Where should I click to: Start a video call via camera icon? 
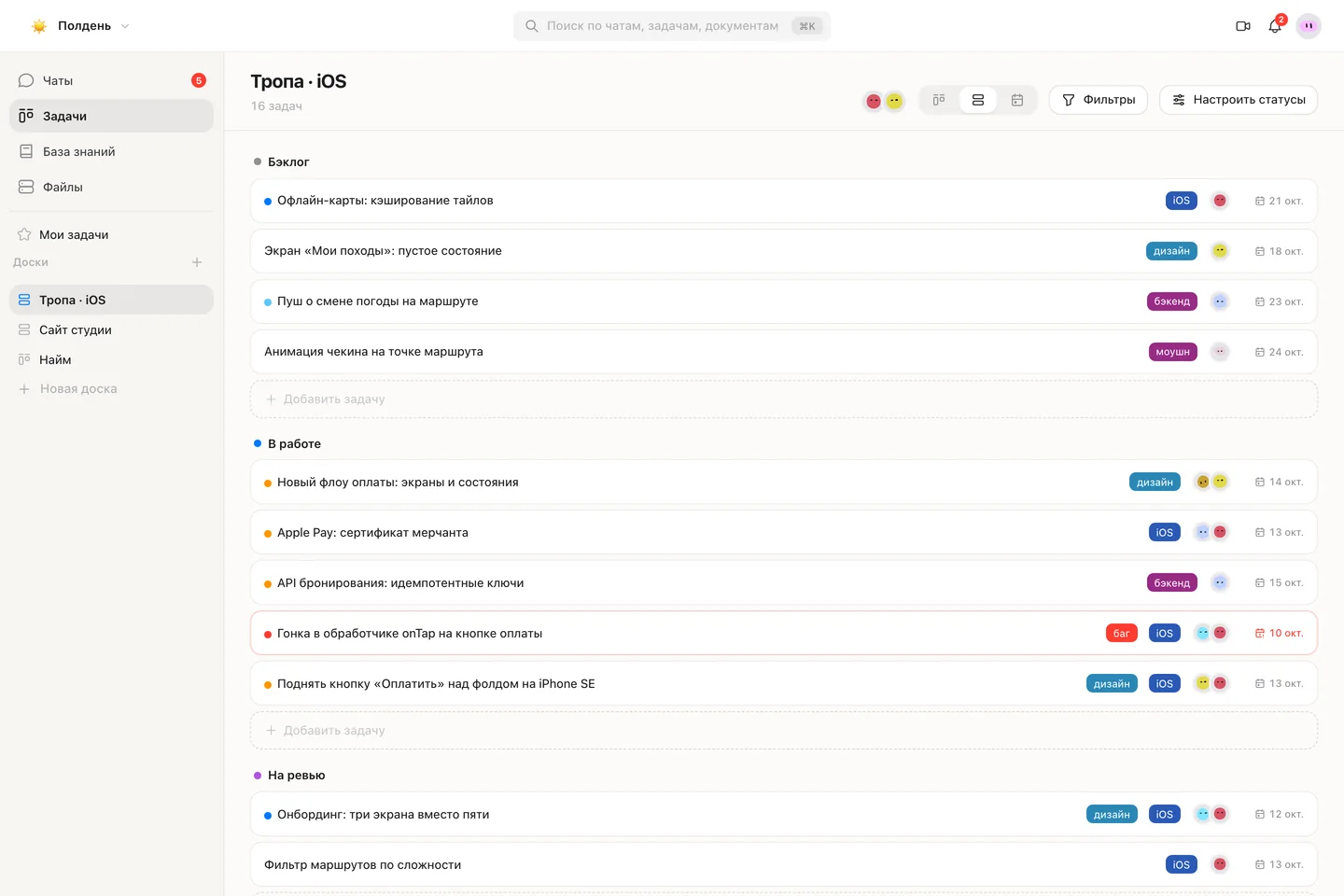pyautogui.click(x=1243, y=26)
